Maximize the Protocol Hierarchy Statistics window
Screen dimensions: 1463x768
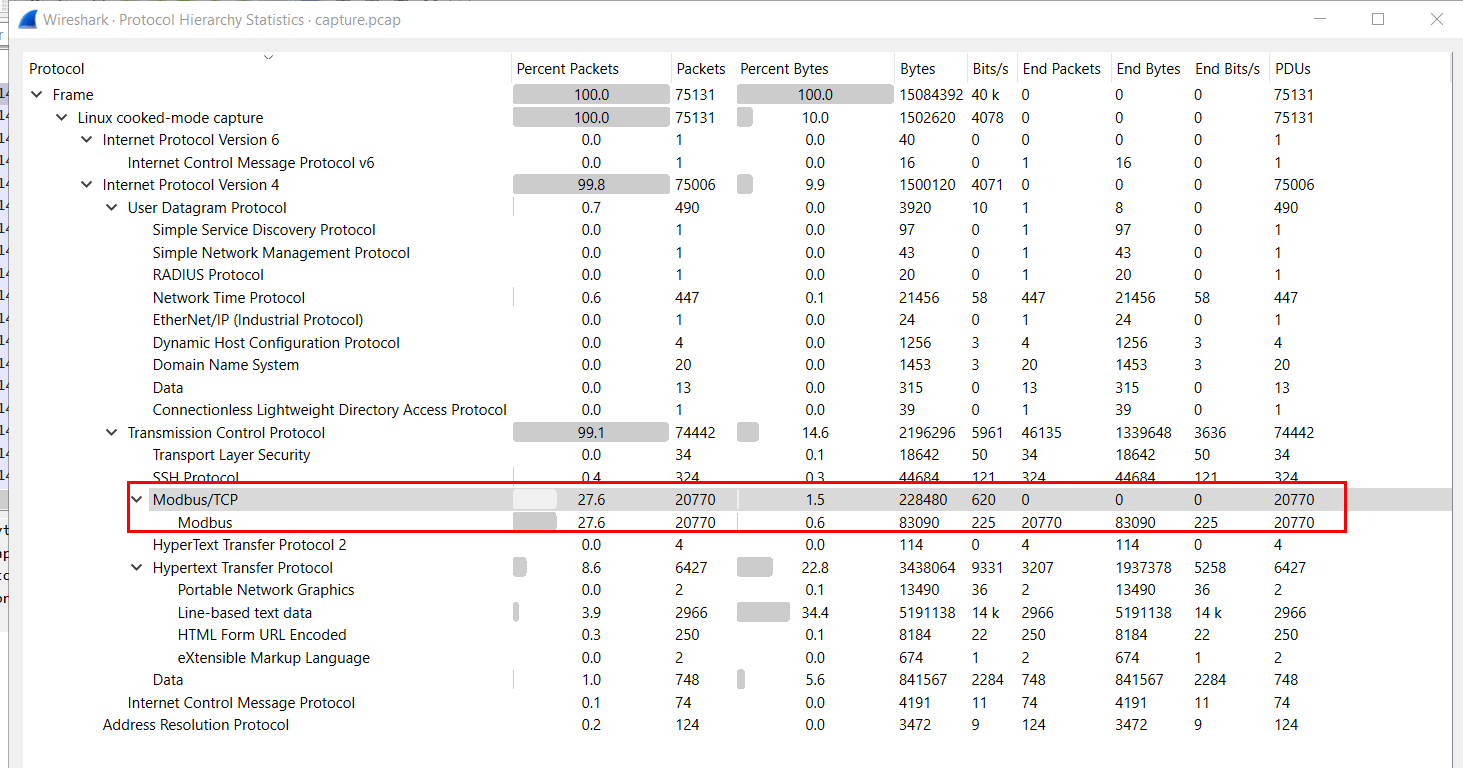(x=1378, y=19)
